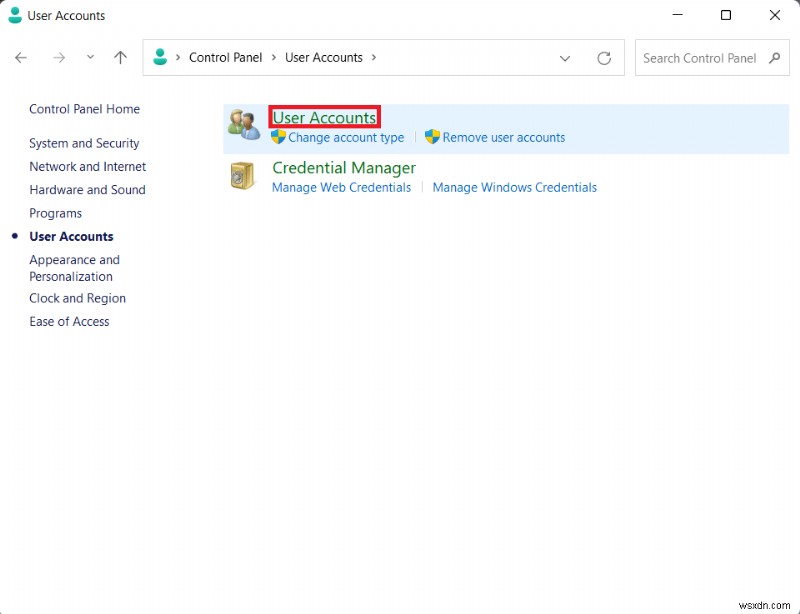The image size is (800, 614).
Task: Click the User Accounts two-heads icon
Action: 243,123
